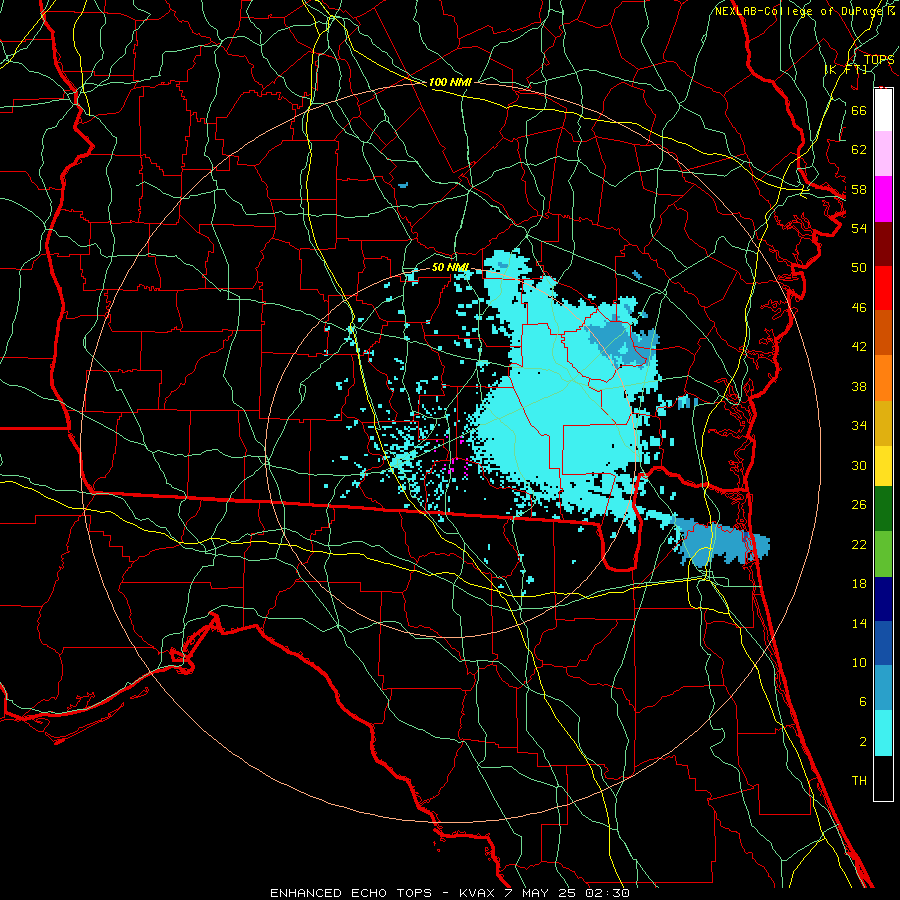This screenshot has height=900, width=900.
Task: Click the legend value '46'
Action: click(859, 308)
